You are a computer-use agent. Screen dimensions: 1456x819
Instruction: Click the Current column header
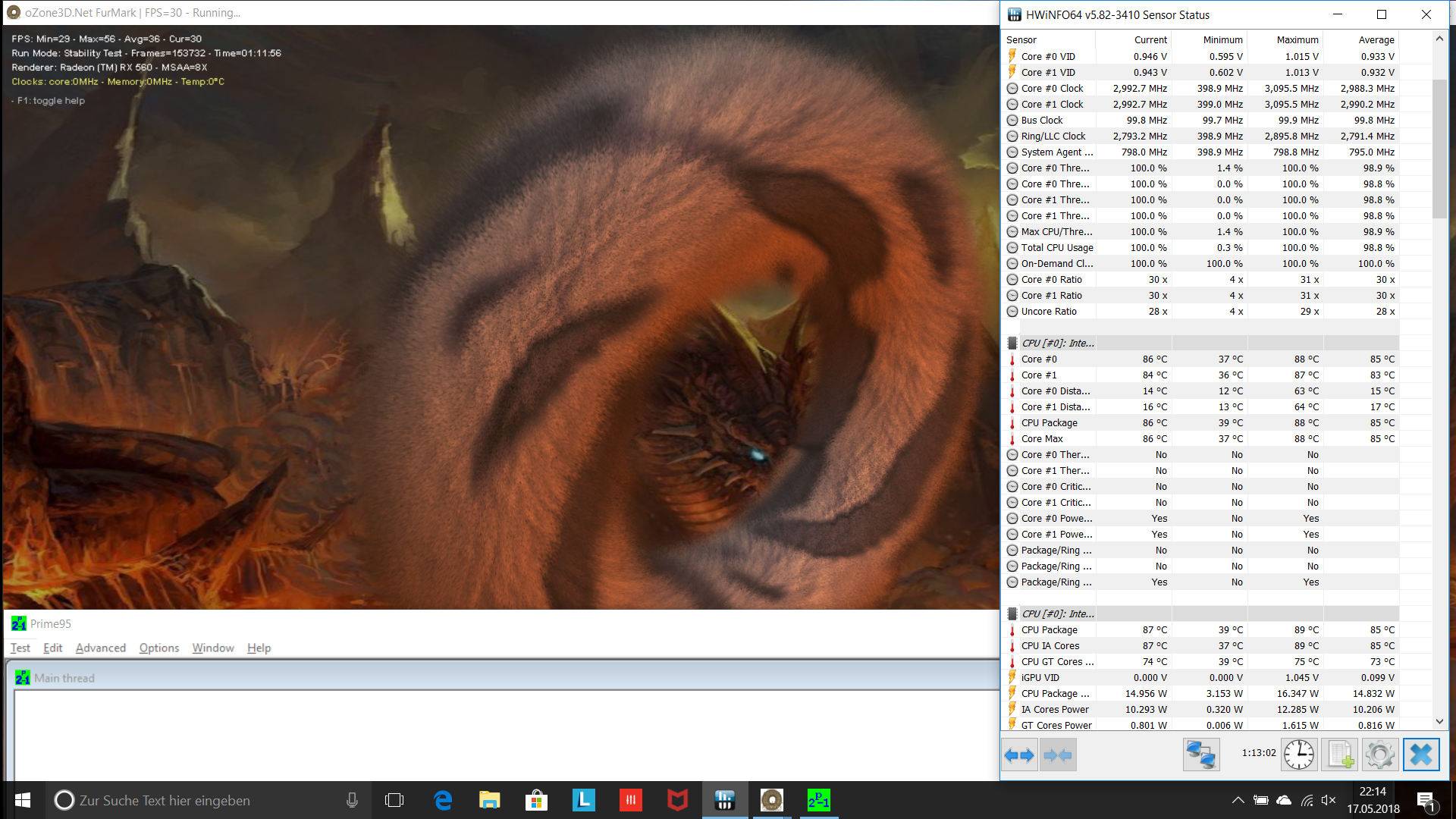[x=1134, y=39]
